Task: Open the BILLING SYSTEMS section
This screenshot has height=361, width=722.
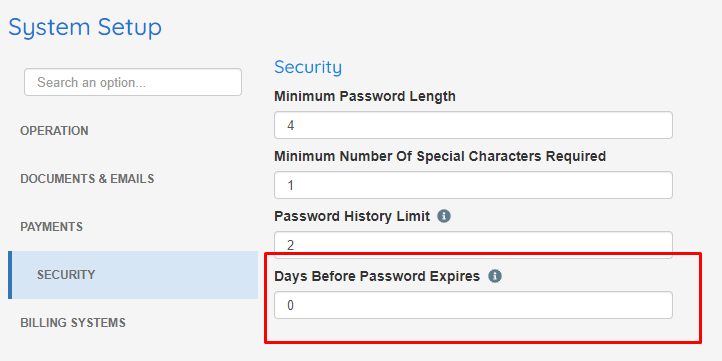Action: 73,323
